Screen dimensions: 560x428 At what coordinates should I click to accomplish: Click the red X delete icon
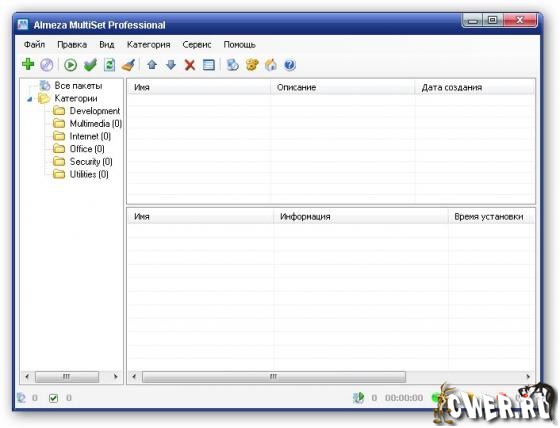tap(190, 65)
